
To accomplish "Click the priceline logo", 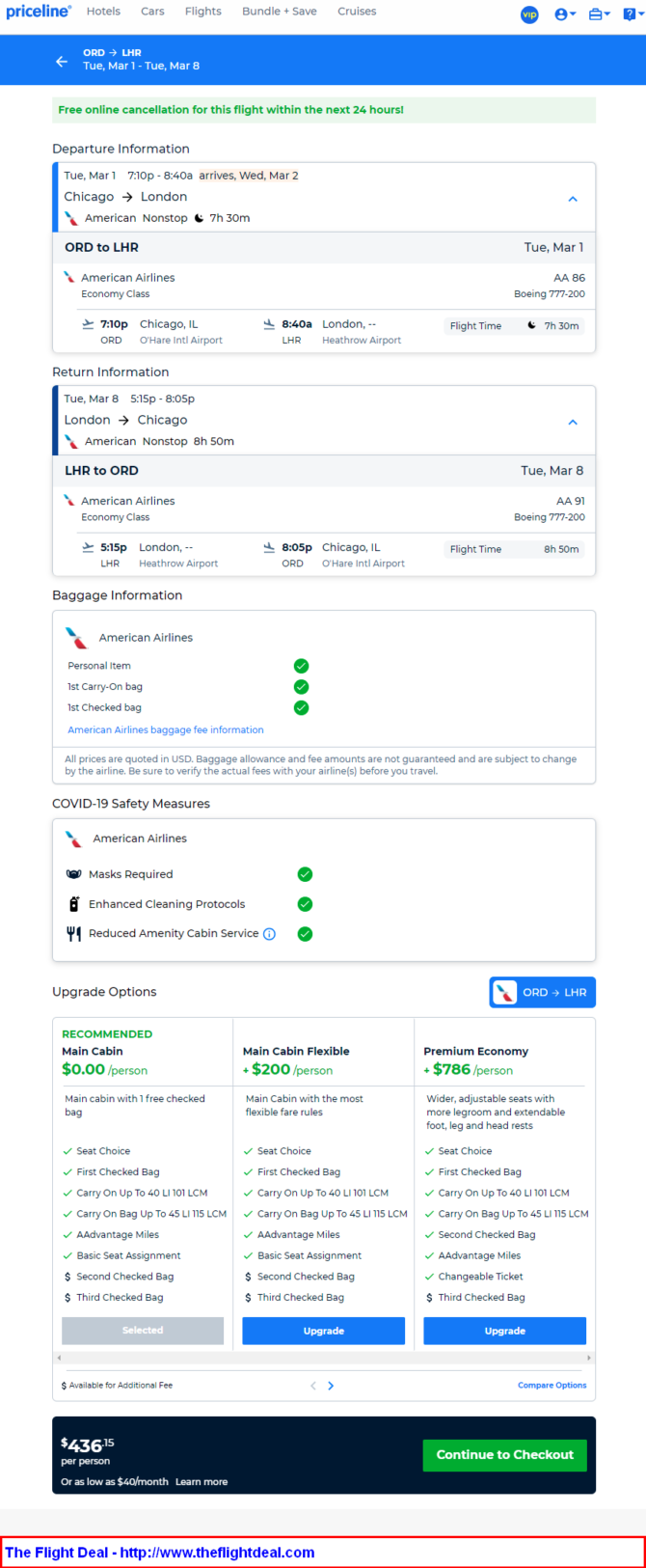I will (x=39, y=12).
